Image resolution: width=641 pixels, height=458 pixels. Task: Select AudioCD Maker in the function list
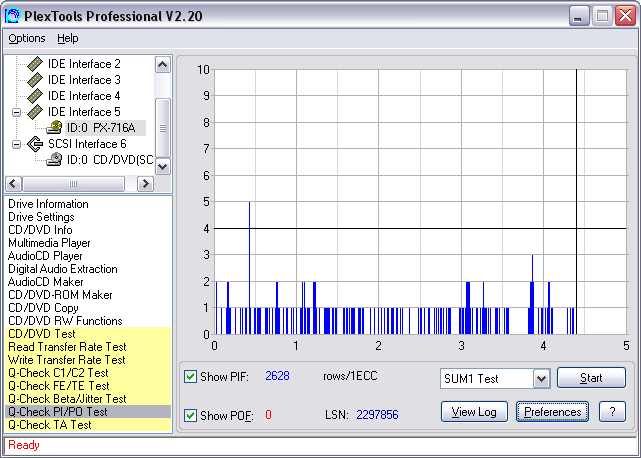pyautogui.click(x=45, y=282)
